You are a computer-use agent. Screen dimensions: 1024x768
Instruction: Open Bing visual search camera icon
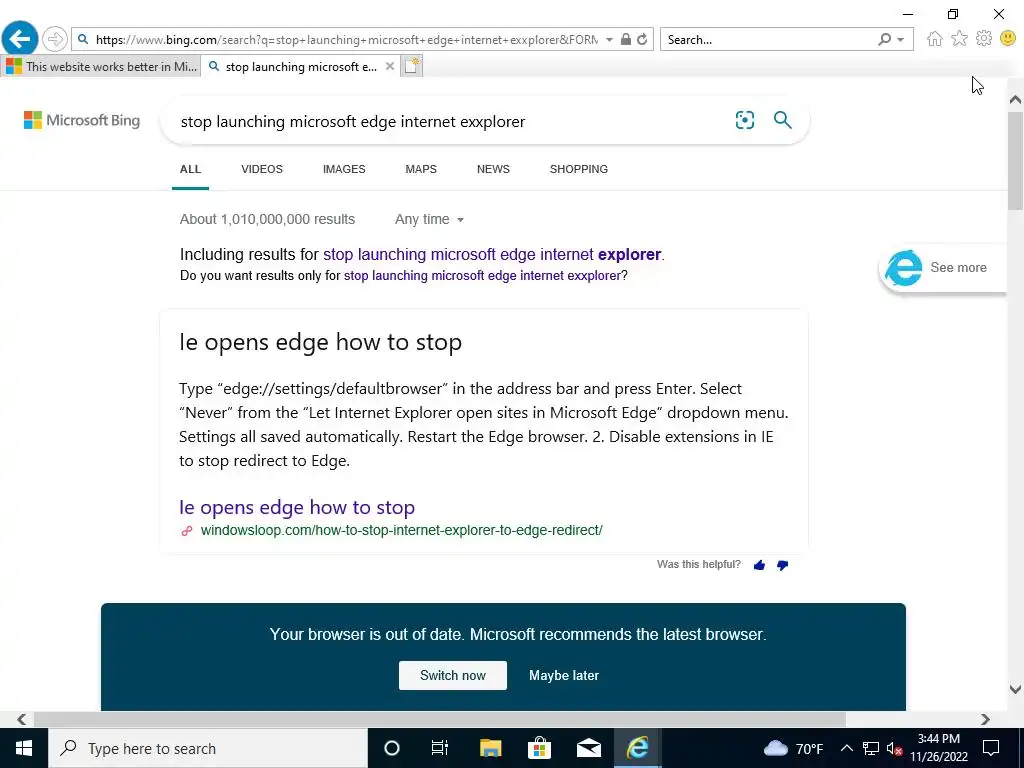point(744,120)
